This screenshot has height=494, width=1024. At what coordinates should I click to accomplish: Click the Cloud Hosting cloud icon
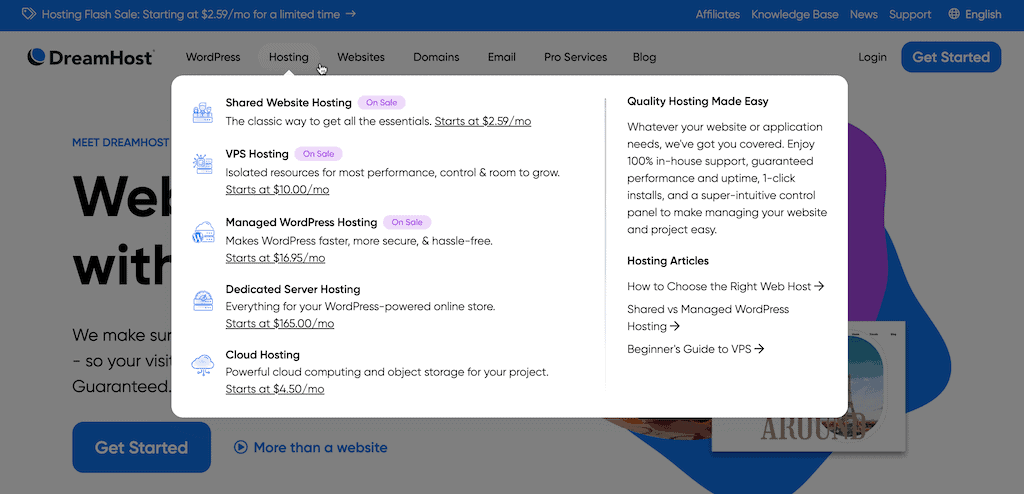coord(202,364)
